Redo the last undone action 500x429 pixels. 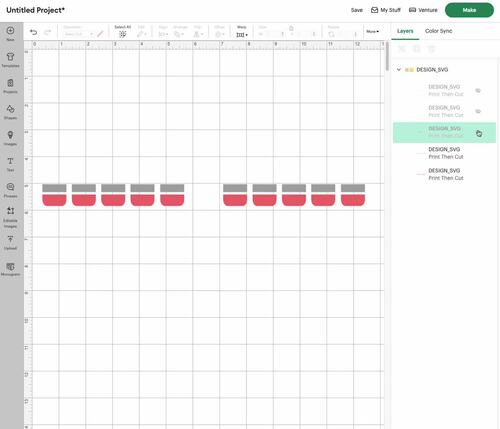(x=47, y=32)
